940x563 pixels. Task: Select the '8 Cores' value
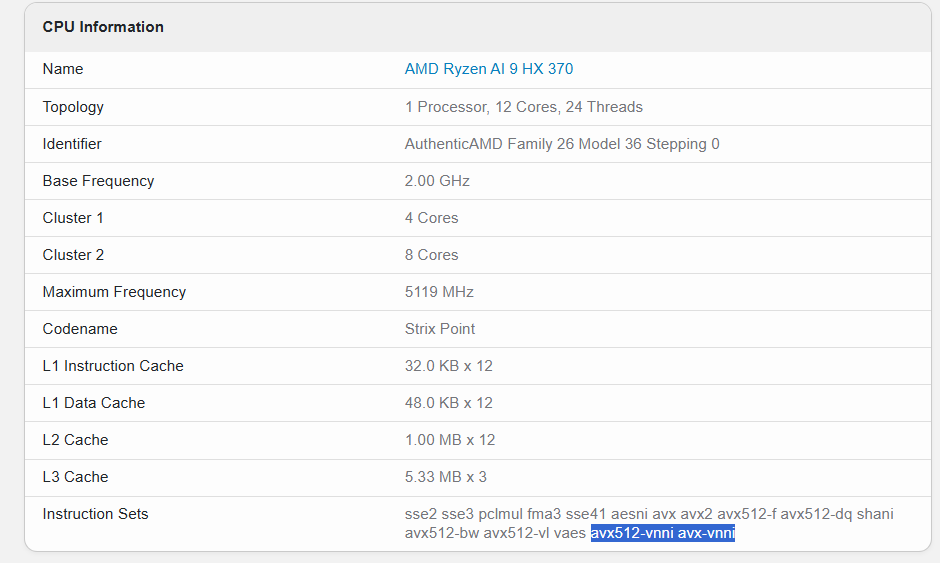tap(432, 255)
